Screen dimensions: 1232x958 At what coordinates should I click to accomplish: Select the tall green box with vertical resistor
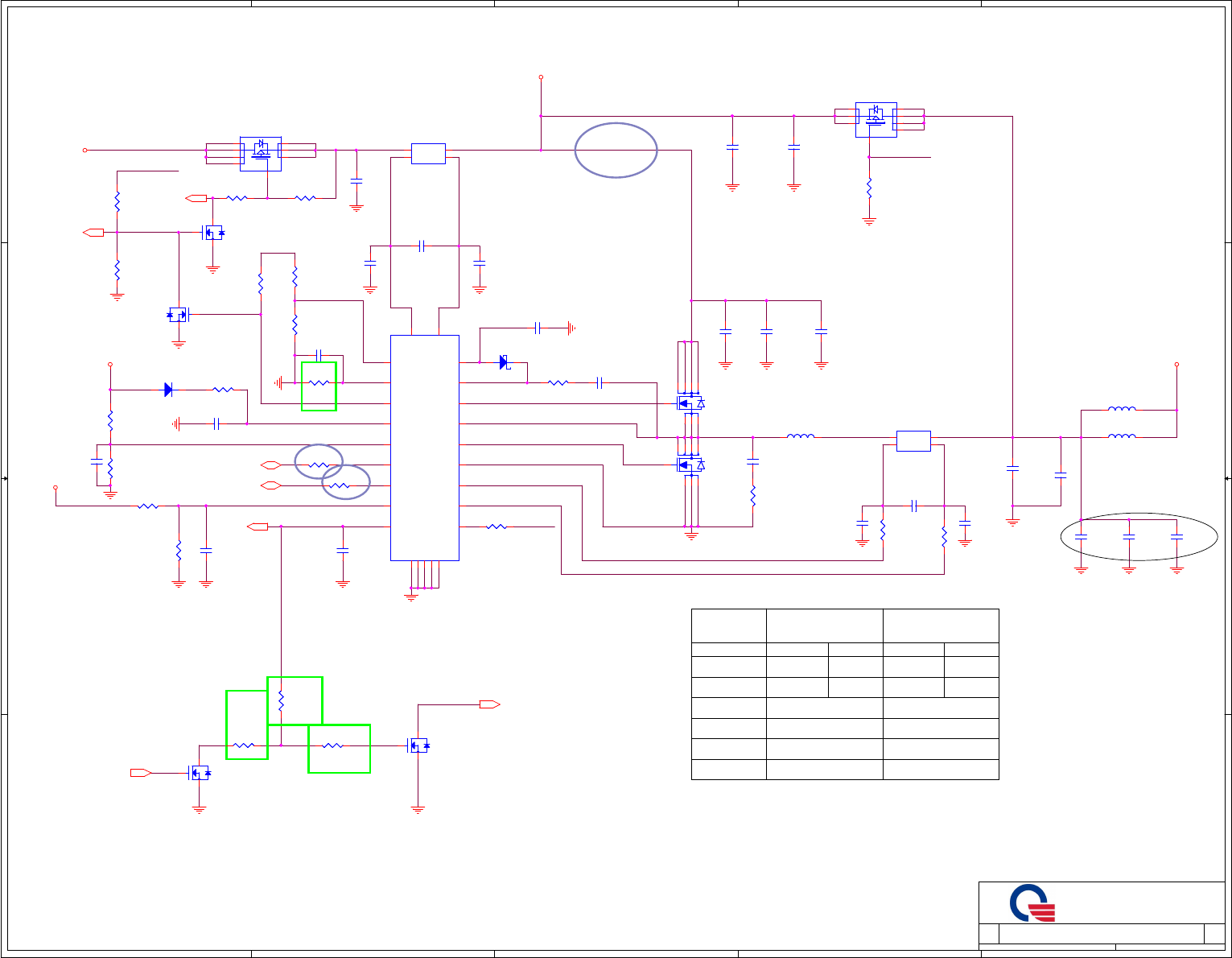[295, 700]
